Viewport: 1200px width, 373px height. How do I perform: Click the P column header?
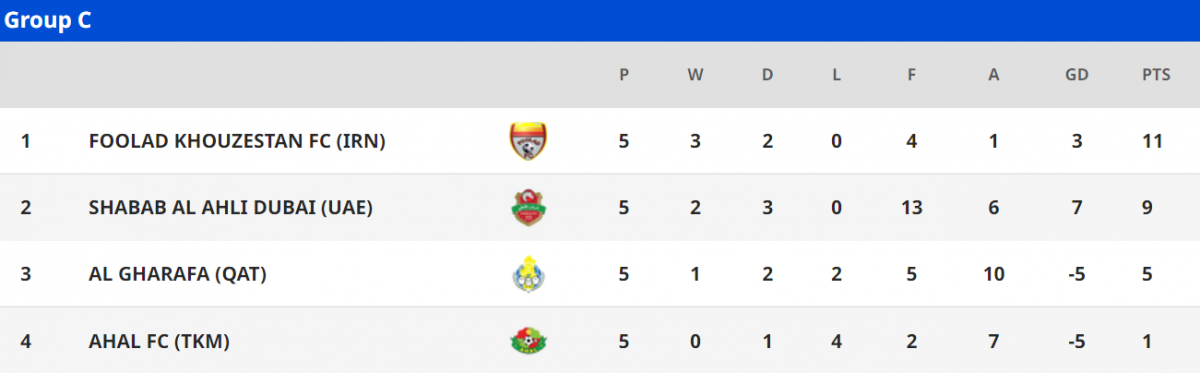point(624,75)
